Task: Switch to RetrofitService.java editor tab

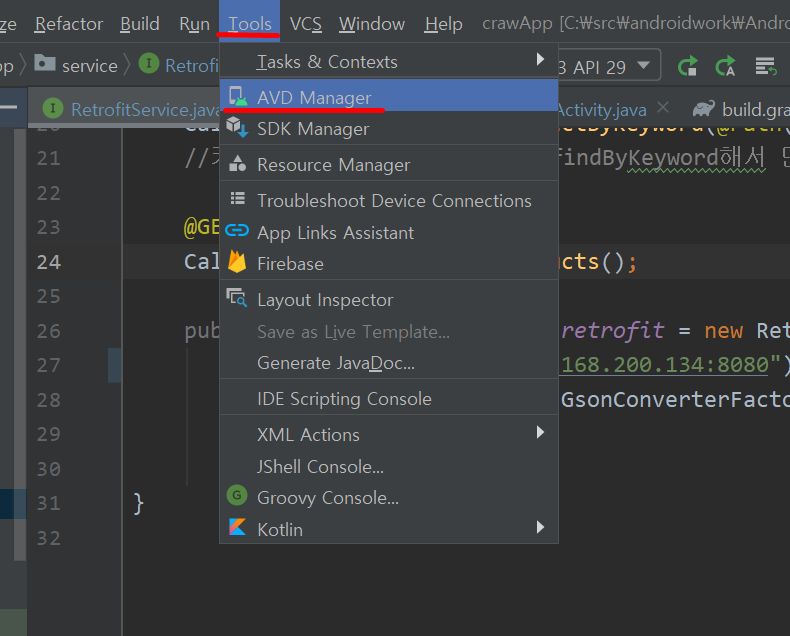Action: click(x=145, y=109)
